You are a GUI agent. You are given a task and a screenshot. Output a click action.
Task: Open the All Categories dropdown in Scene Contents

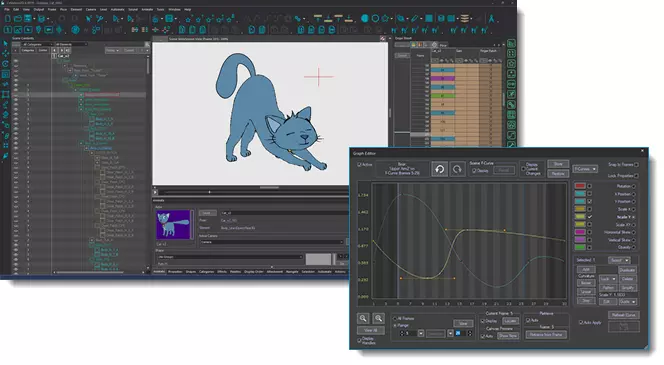coord(37,44)
